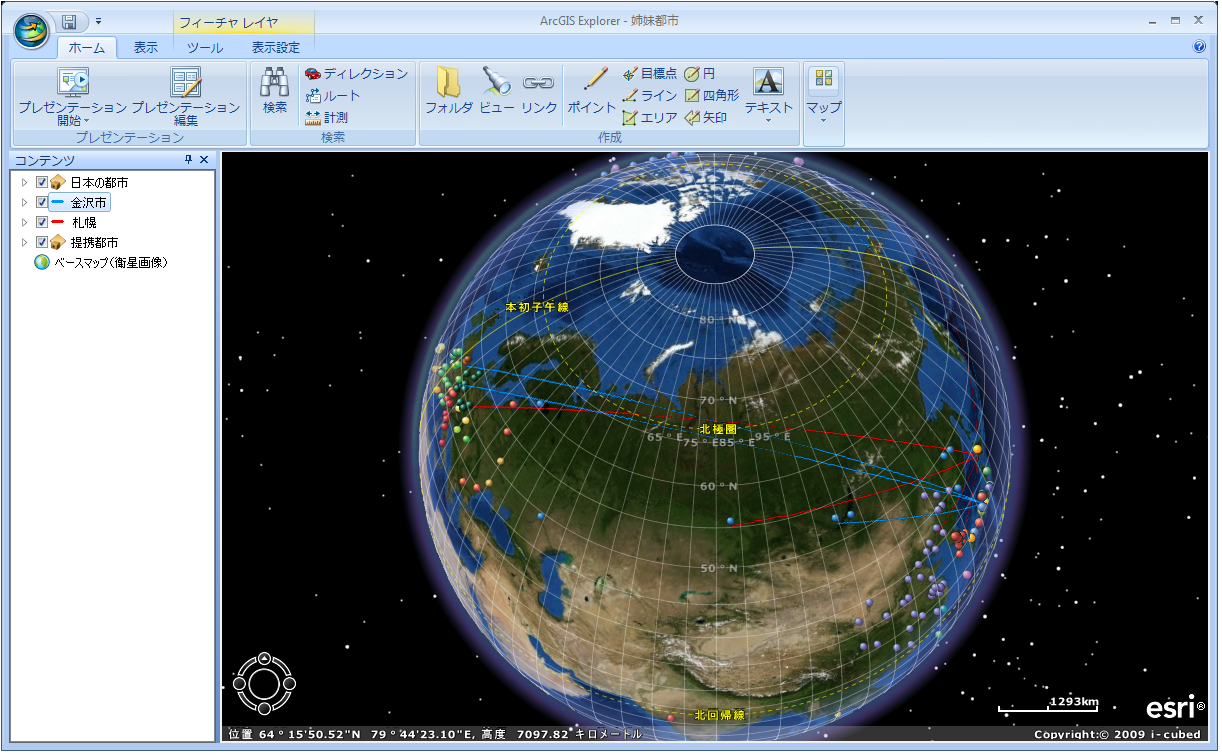Click the 北回帰線 label on the globe

pyautogui.click(x=720, y=715)
